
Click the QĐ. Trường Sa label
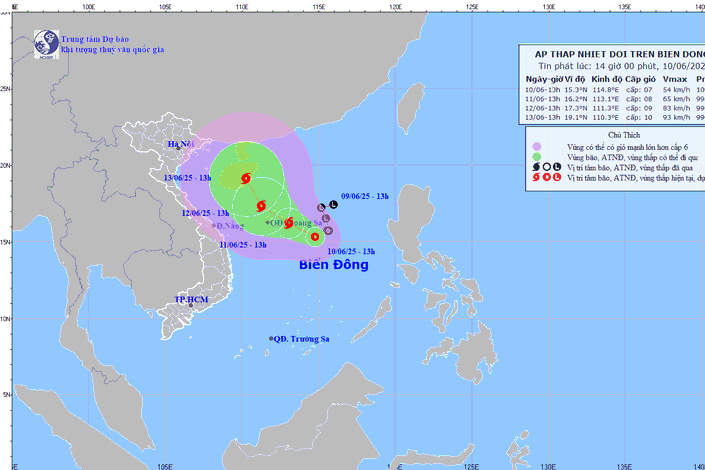click(x=303, y=339)
